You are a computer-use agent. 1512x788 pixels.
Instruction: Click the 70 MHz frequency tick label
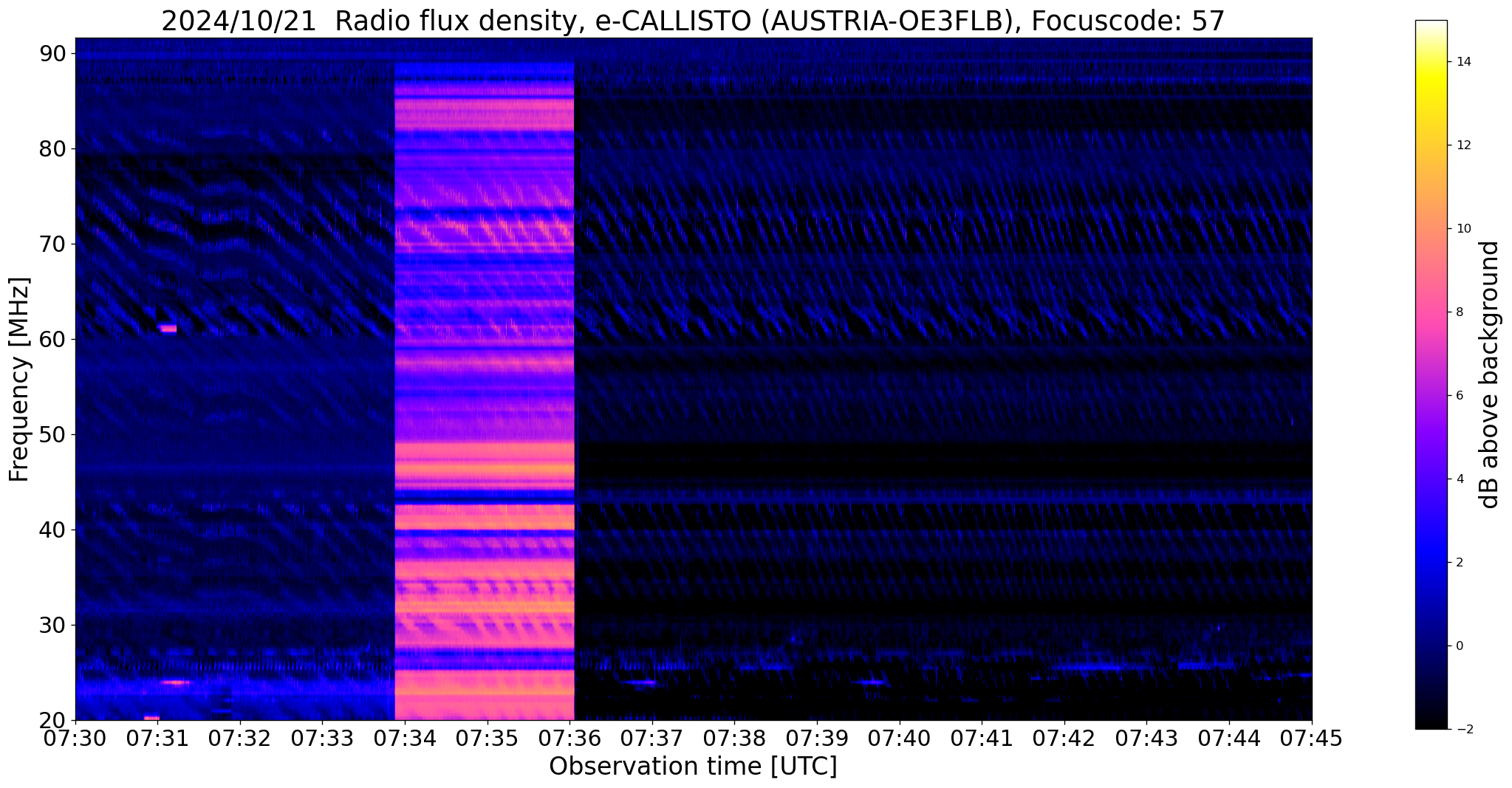[54, 244]
